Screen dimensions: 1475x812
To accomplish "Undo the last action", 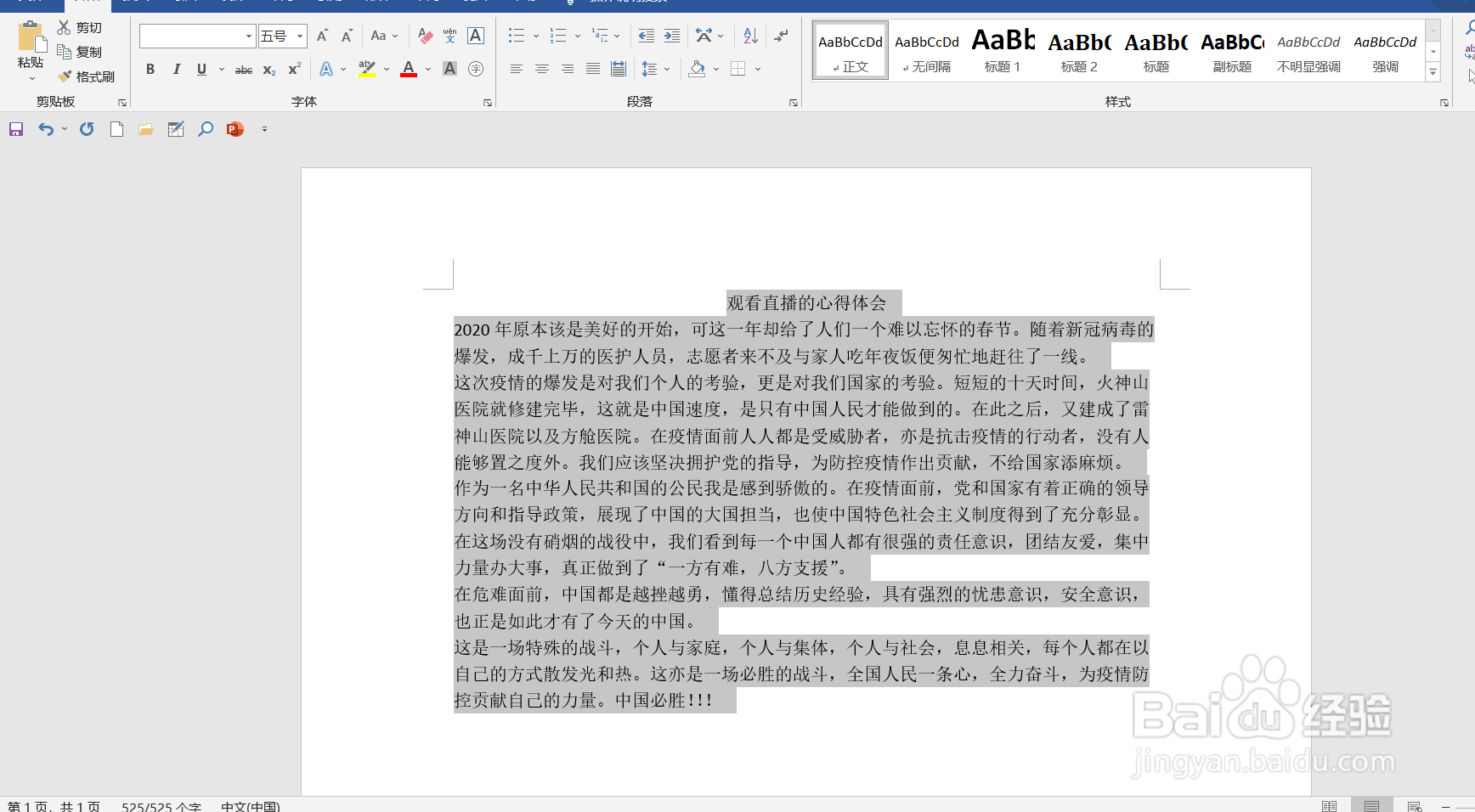I will tap(46, 129).
